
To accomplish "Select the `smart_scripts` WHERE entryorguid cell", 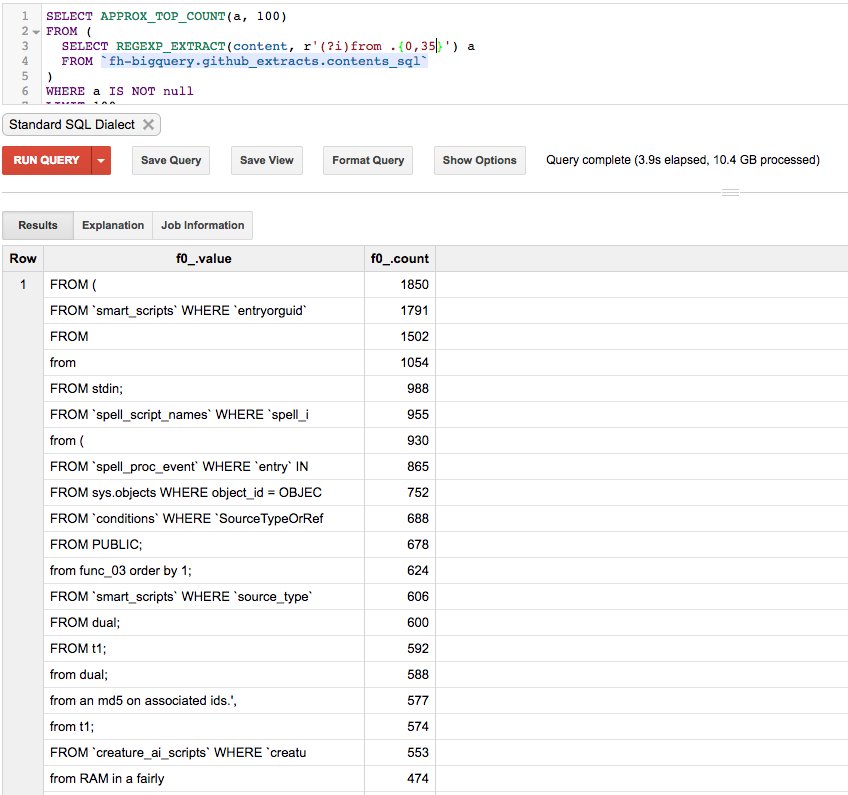I will click(x=204, y=310).
